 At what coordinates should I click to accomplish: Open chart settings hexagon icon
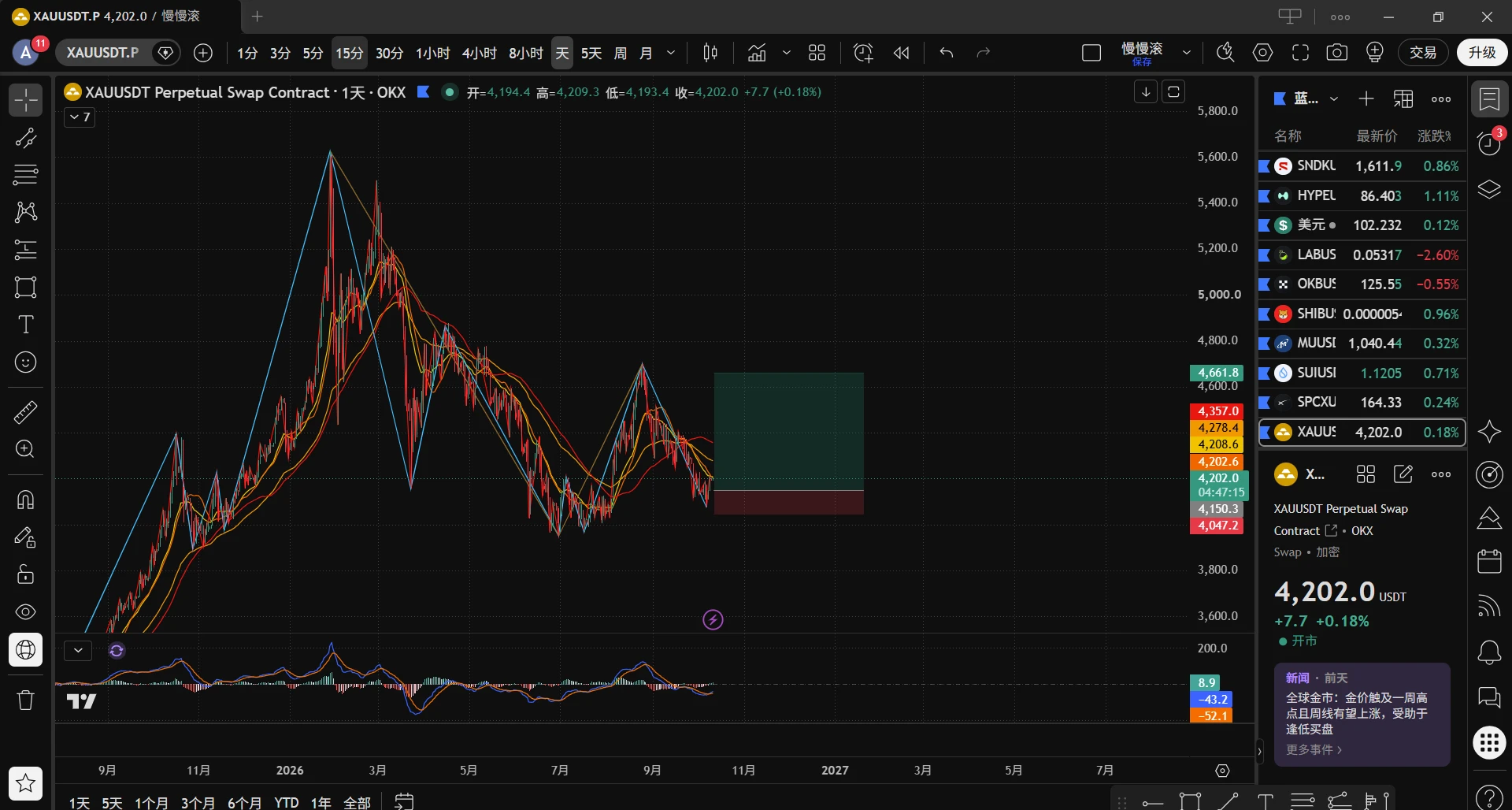pyautogui.click(x=1262, y=53)
